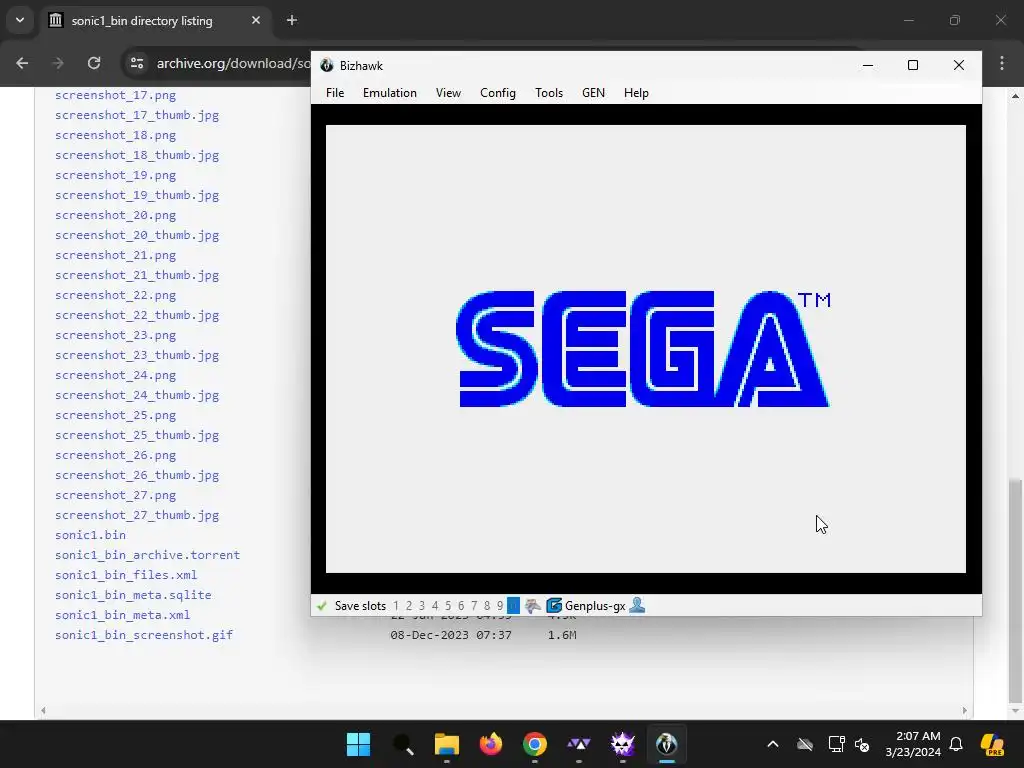Click the Sonic game icon in status bar
This screenshot has width=1024, height=768.
point(533,606)
